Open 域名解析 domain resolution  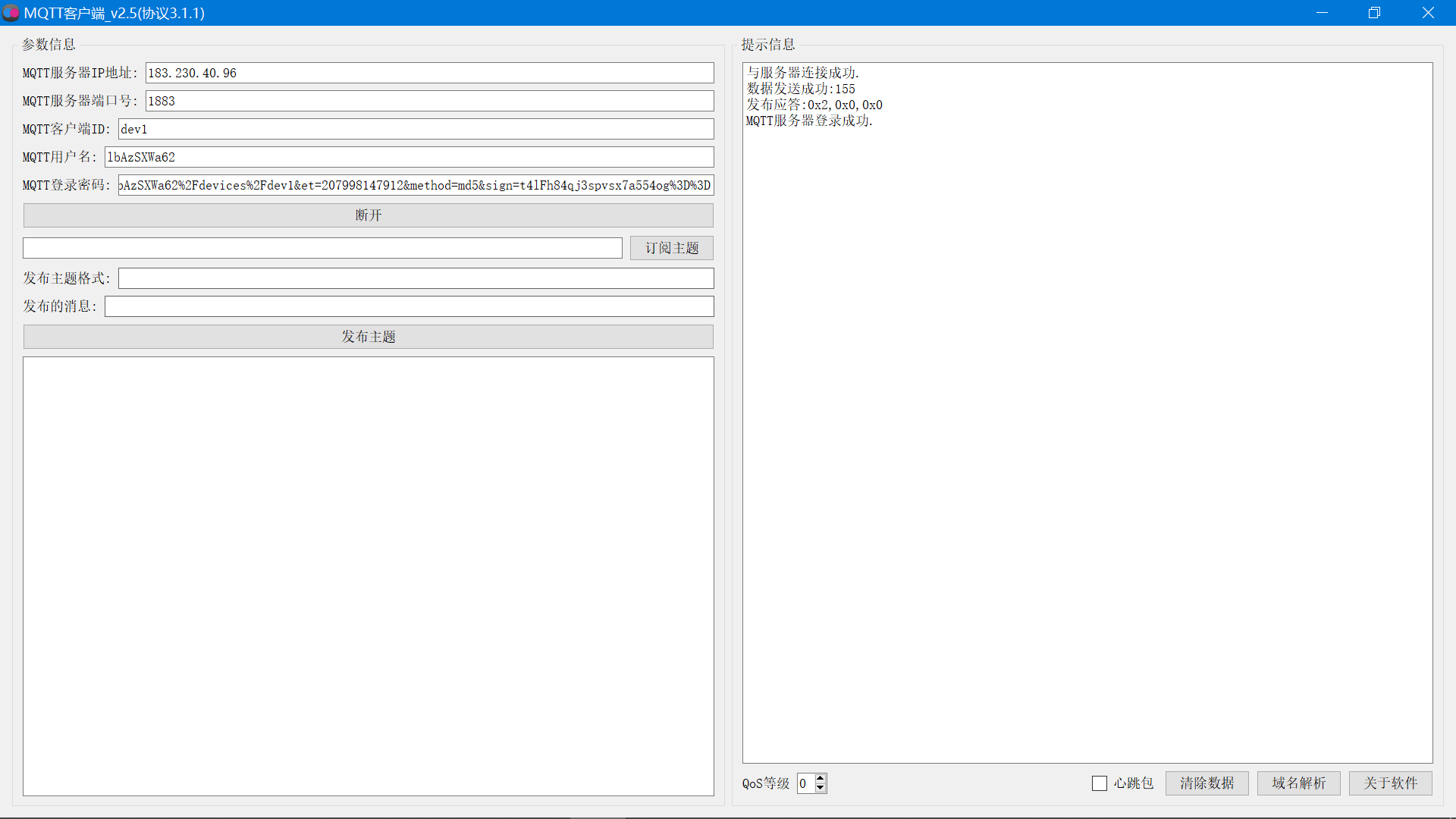(1298, 783)
